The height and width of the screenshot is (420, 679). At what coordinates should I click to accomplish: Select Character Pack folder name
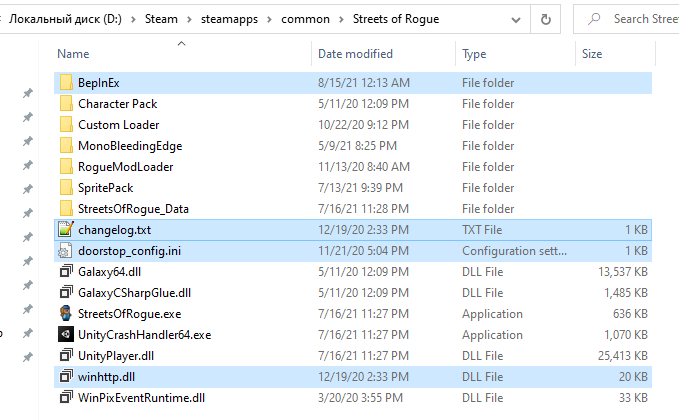117,104
